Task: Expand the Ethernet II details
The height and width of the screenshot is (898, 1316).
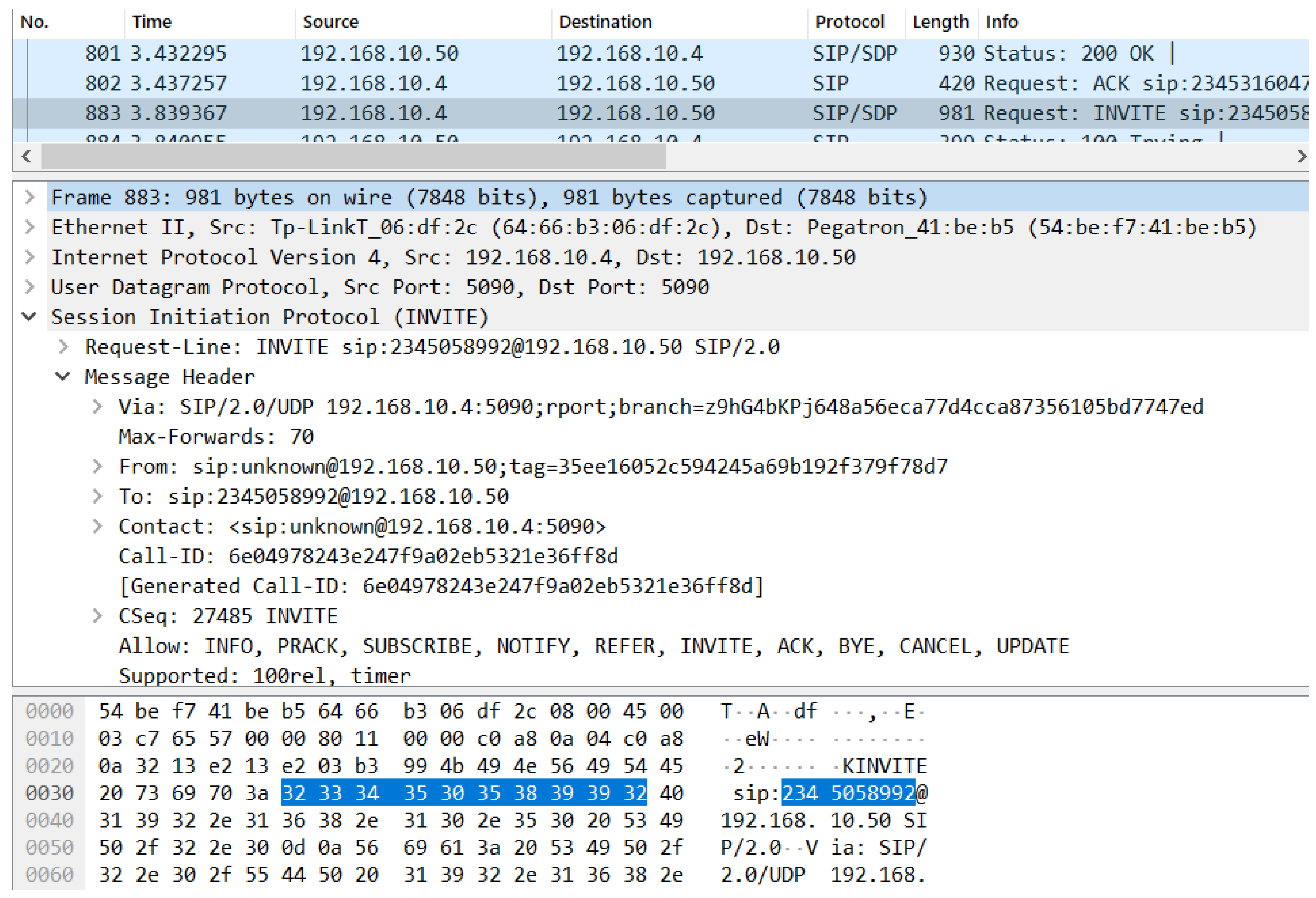Action: coord(29,228)
